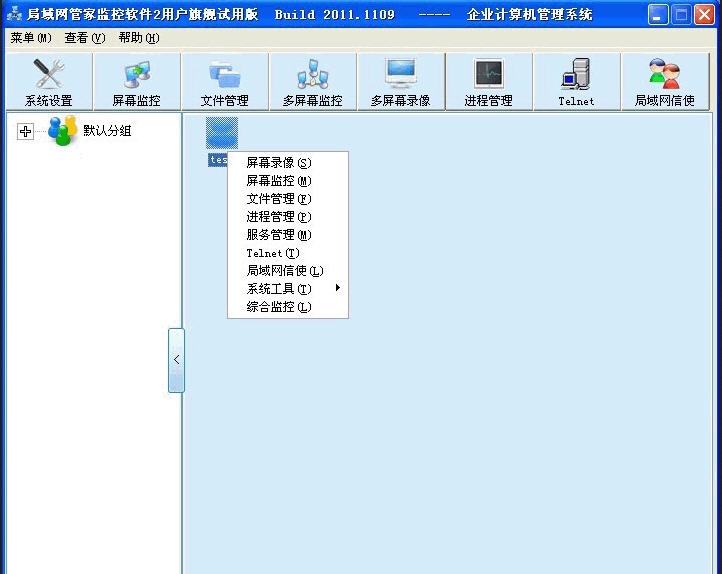Open 屏幕监控 screen monitor toolbar icon
The width and height of the screenshot is (722, 574).
[x=137, y=81]
